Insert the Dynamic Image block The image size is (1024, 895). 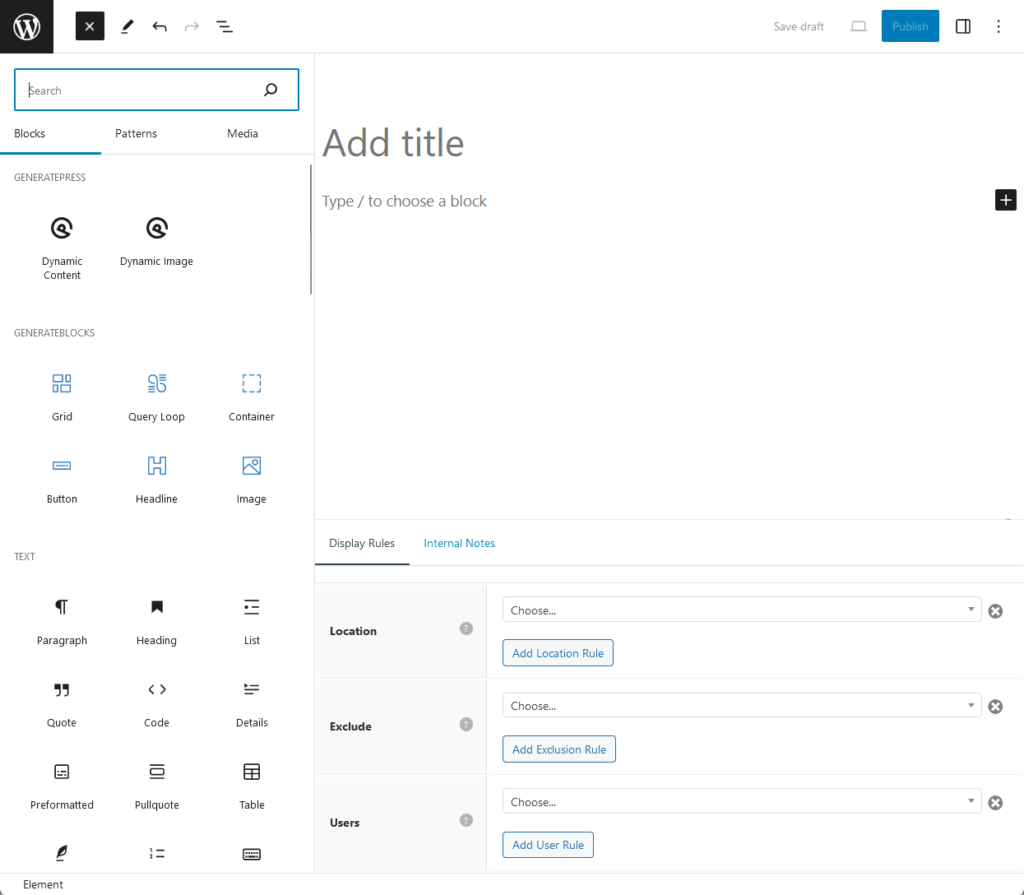[157, 242]
